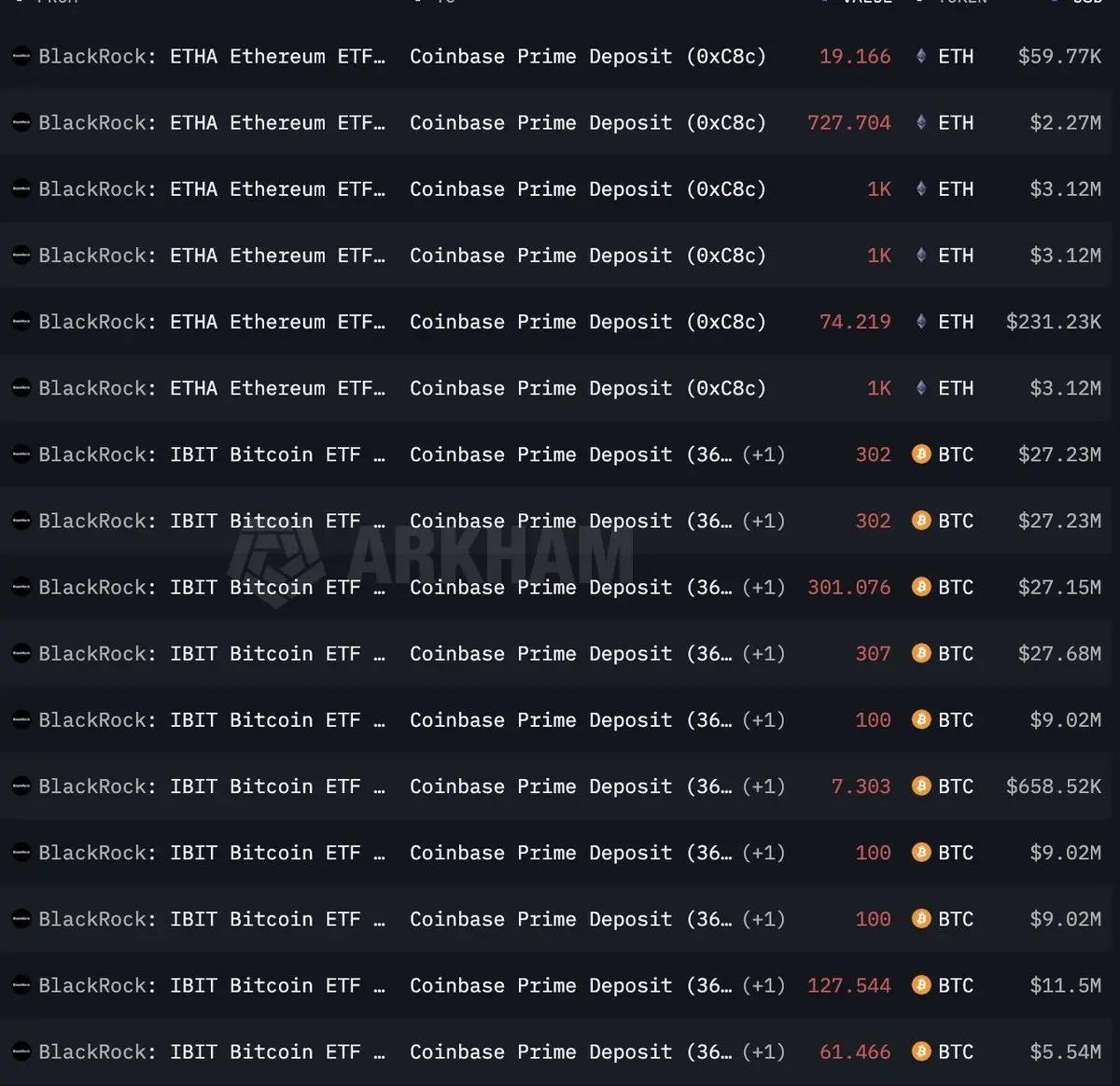Open BlackRock IBIT Bitcoin ETF sender in the $11.5M row

tap(211, 985)
